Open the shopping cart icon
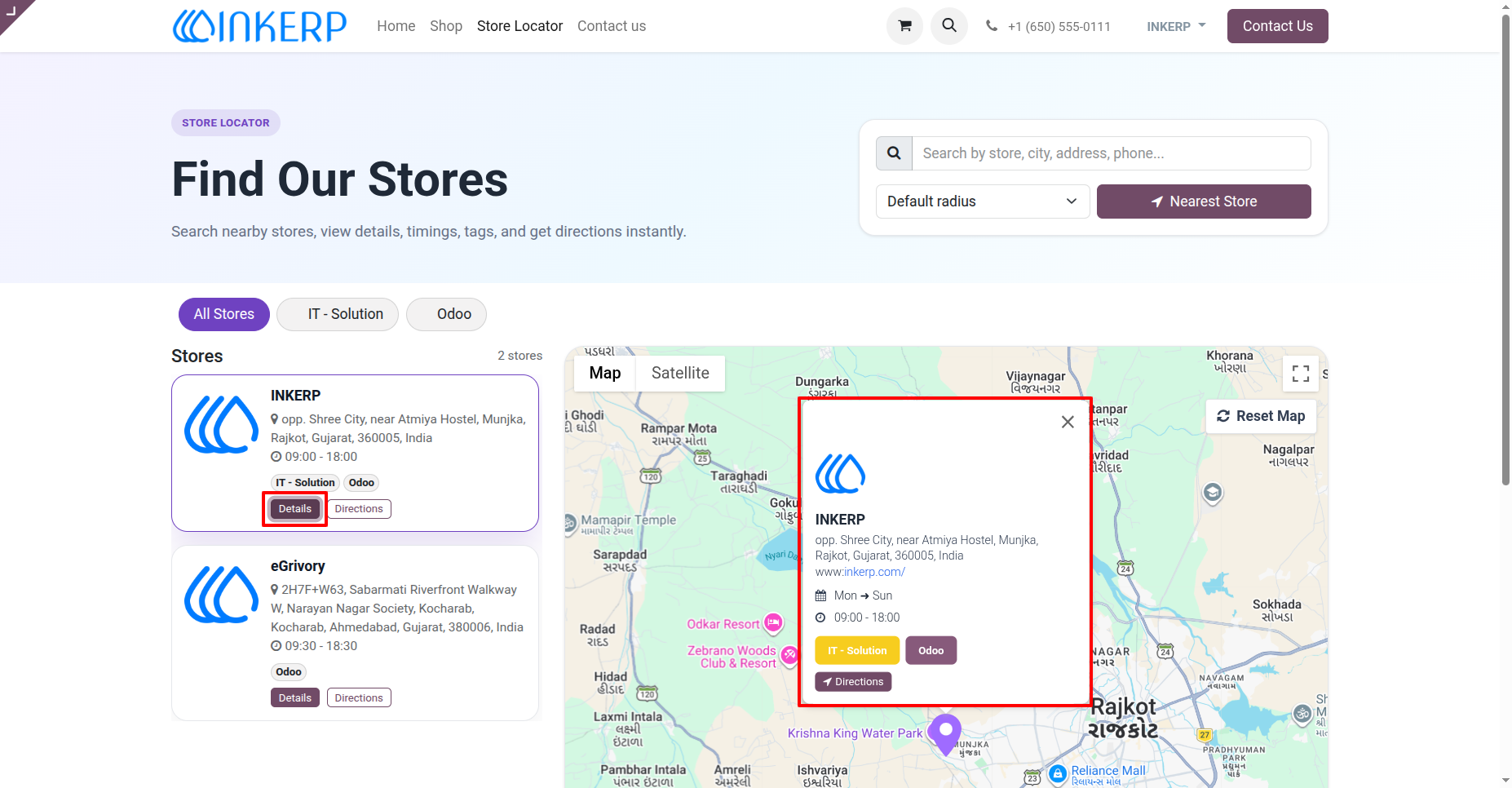The height and width of the screenshot is (788, 1512). coord(904,26)
